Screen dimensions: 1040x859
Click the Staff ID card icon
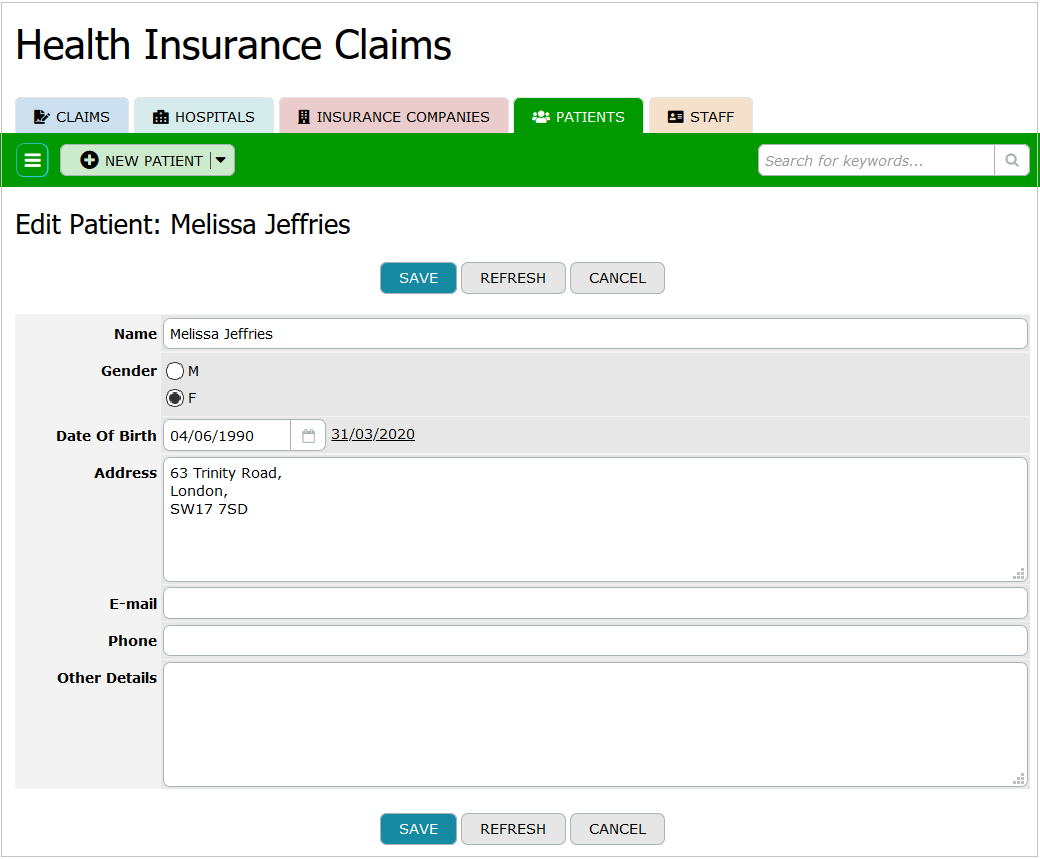(x=675, y=117)
